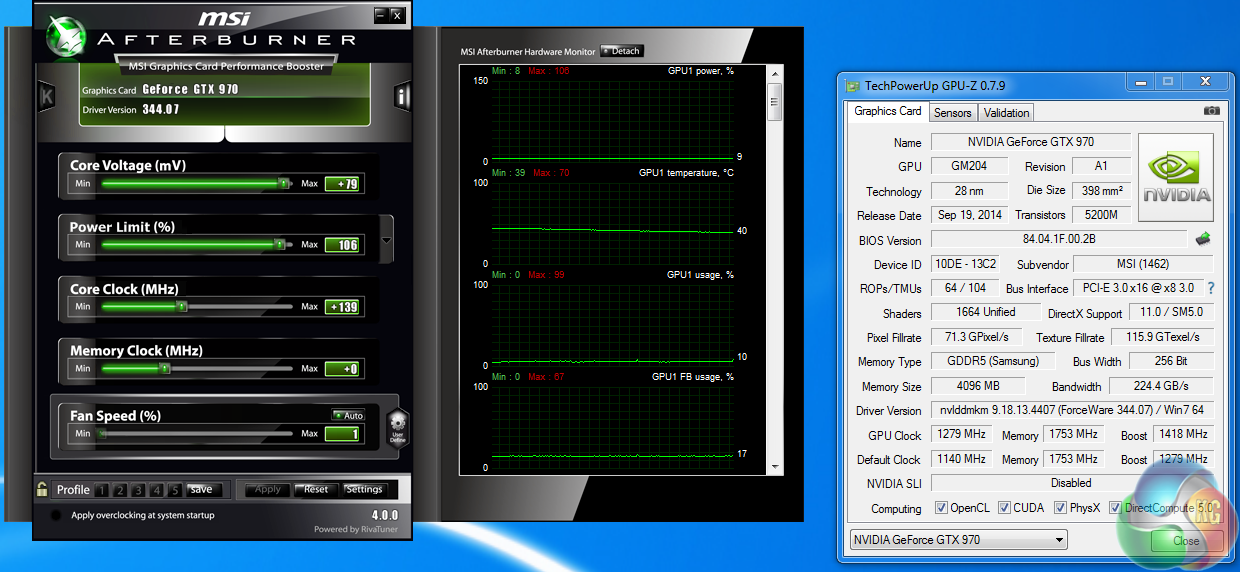Open the Afterburner info panel icon
The image size is (1241, 572).
coord(402,96)
